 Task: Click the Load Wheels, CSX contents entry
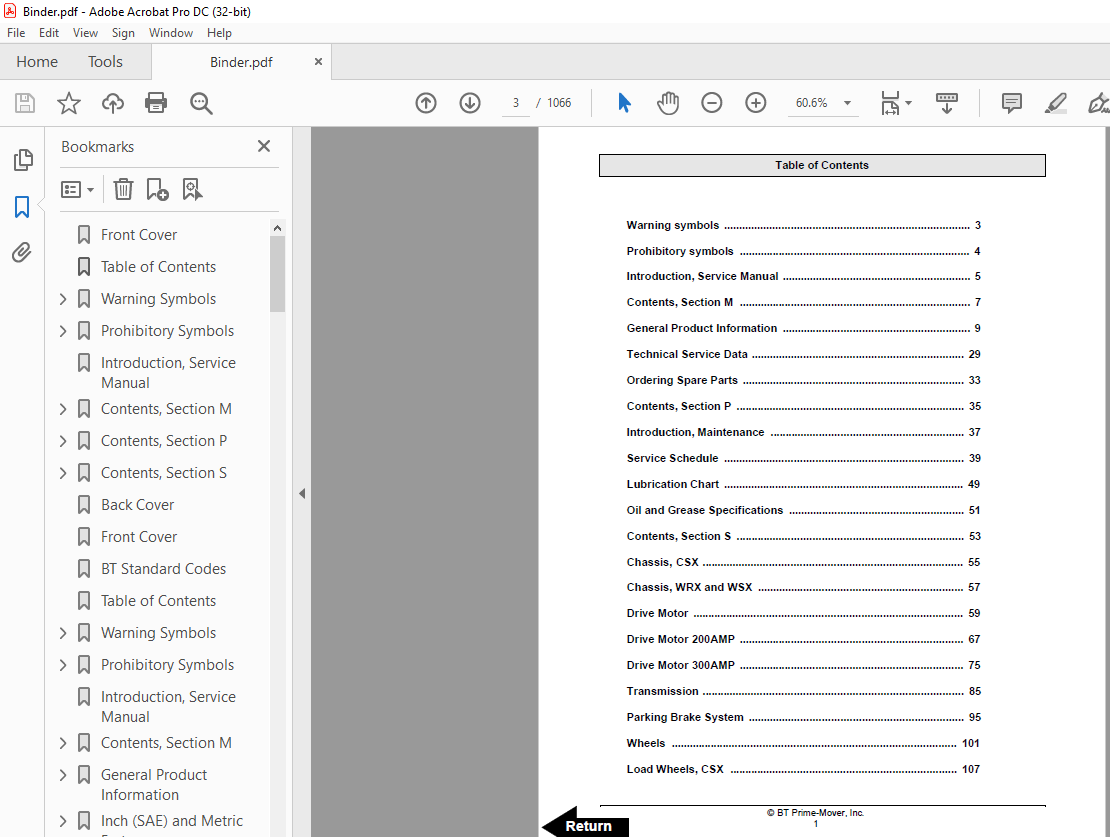(x=803, y=769)
